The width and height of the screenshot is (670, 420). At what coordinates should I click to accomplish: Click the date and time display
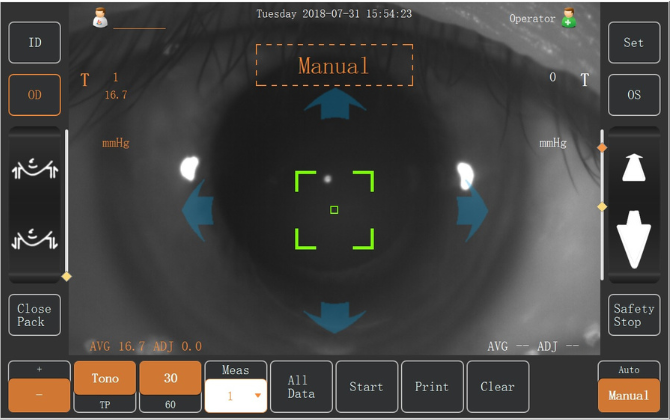(x=334, y=14)
